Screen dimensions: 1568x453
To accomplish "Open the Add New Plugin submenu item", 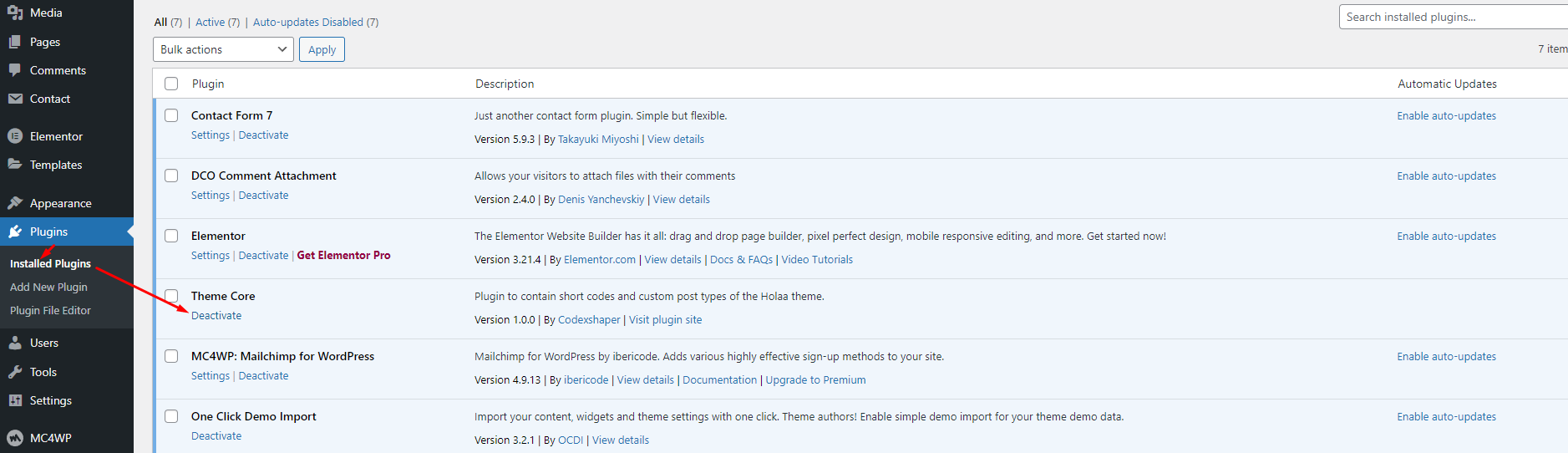I will (x=48, y=287).
